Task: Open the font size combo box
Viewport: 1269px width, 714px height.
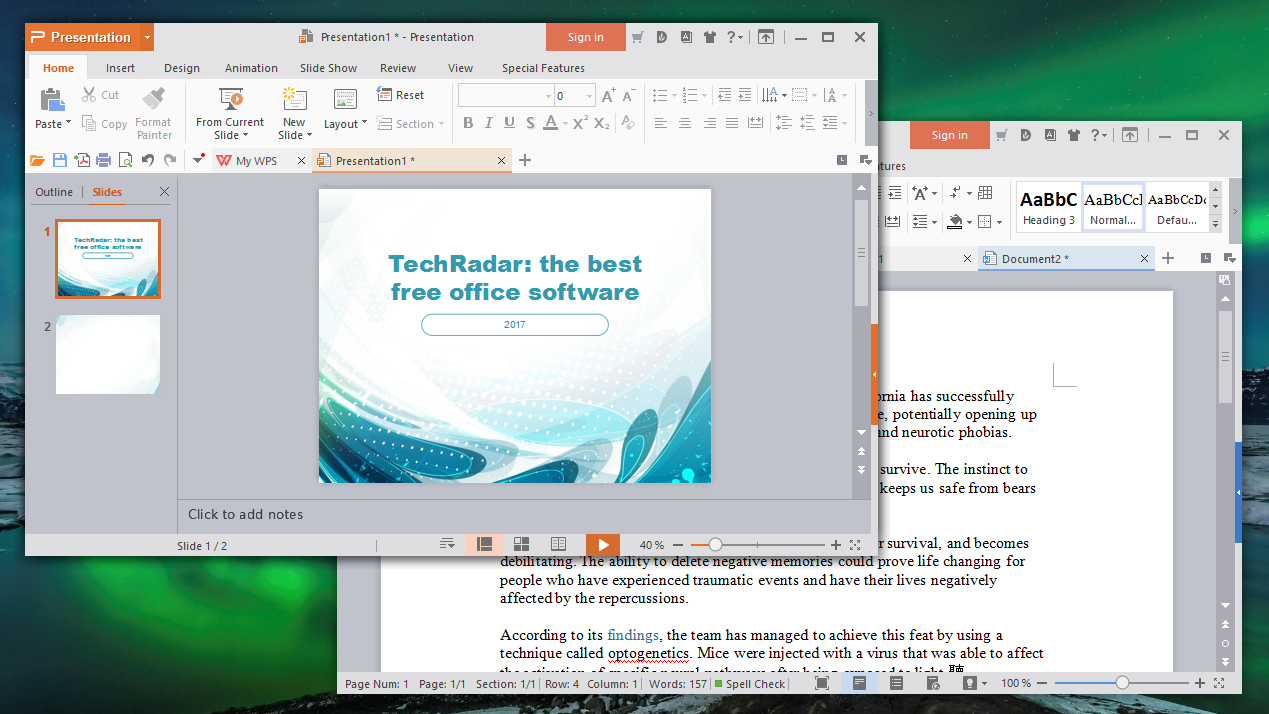Action: point(574,96)
